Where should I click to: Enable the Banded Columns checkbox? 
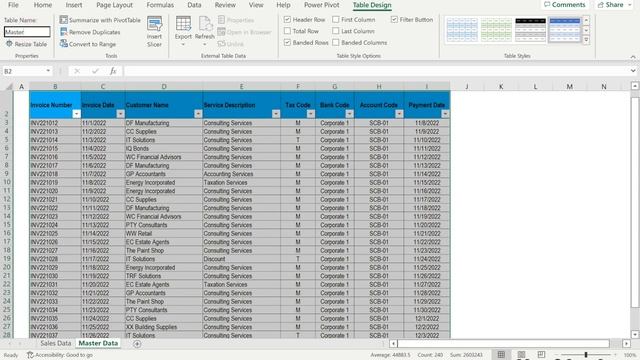tap(336, 42)
